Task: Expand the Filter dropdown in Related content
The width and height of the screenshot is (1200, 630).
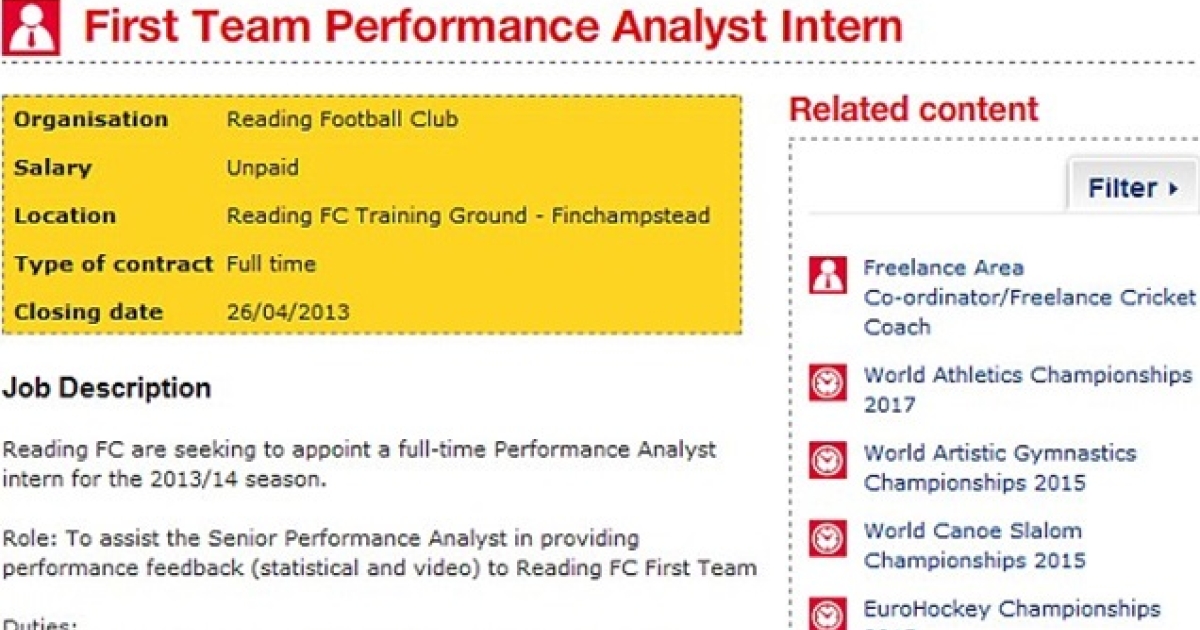Action: 1134,187
